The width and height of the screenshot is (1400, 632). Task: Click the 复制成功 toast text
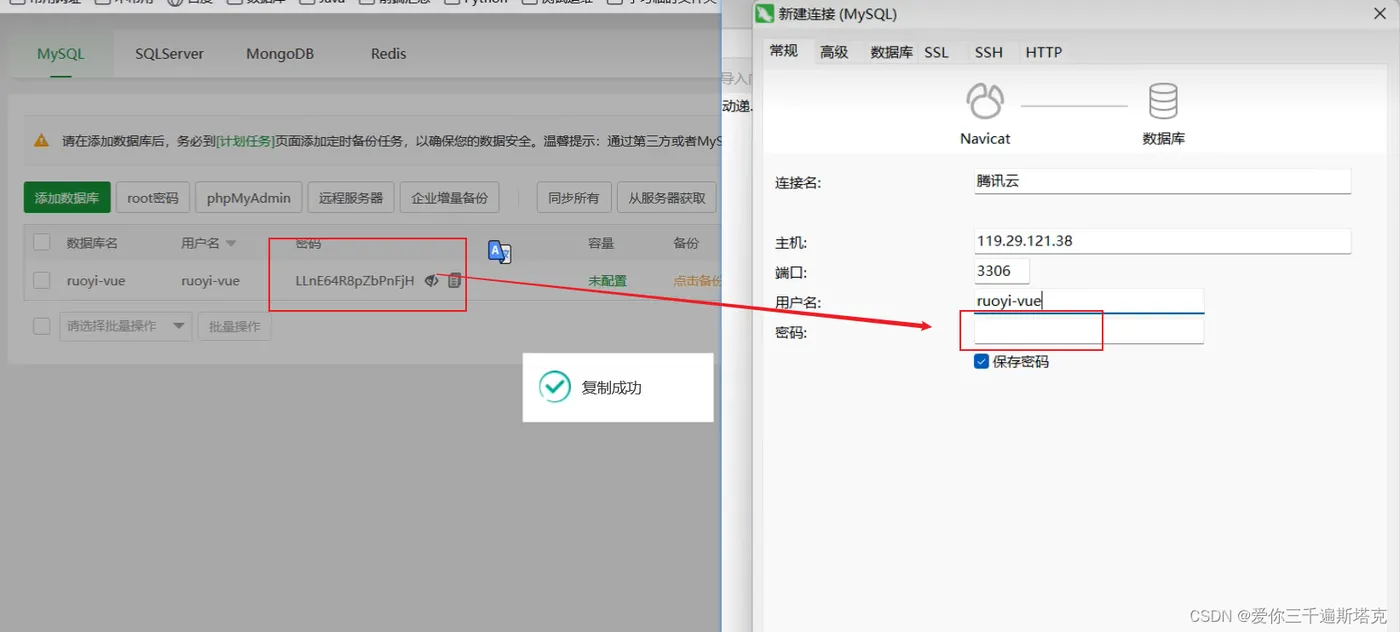pos(612,387)
